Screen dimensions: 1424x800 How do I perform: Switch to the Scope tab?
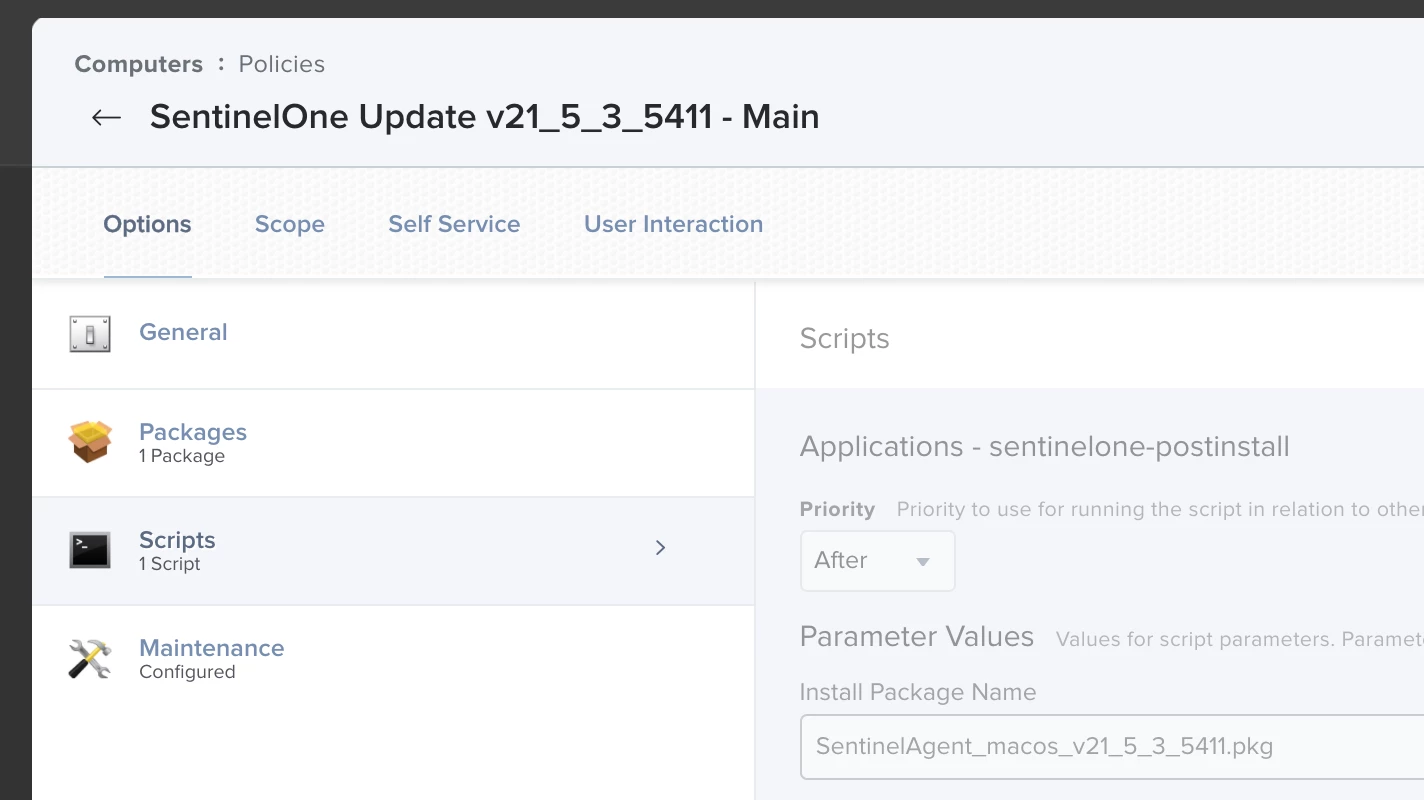[290, 224]
